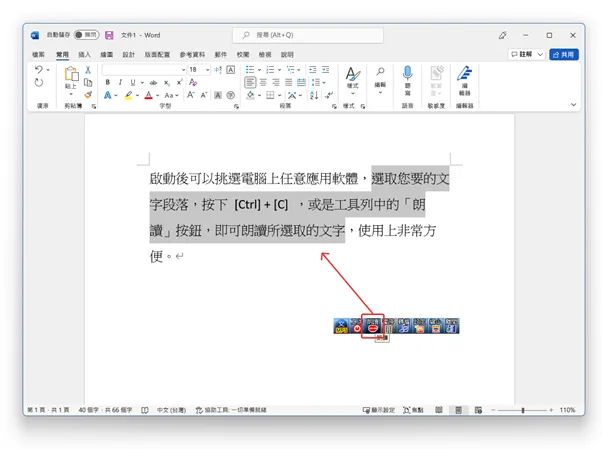Expand the underline style dropdown arrow
Image resolution: width=602 pixels, height=449 pixels.
[142, 83]
